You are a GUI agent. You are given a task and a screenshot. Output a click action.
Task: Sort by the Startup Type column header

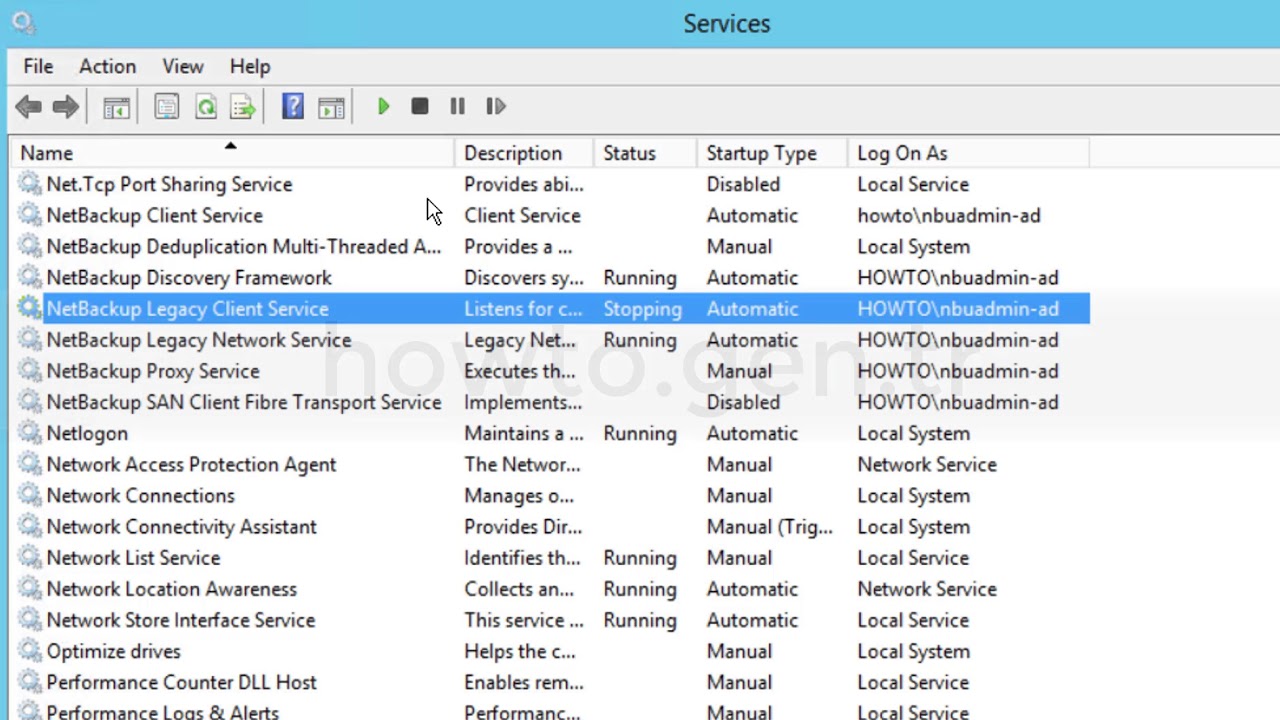[771, 153]
